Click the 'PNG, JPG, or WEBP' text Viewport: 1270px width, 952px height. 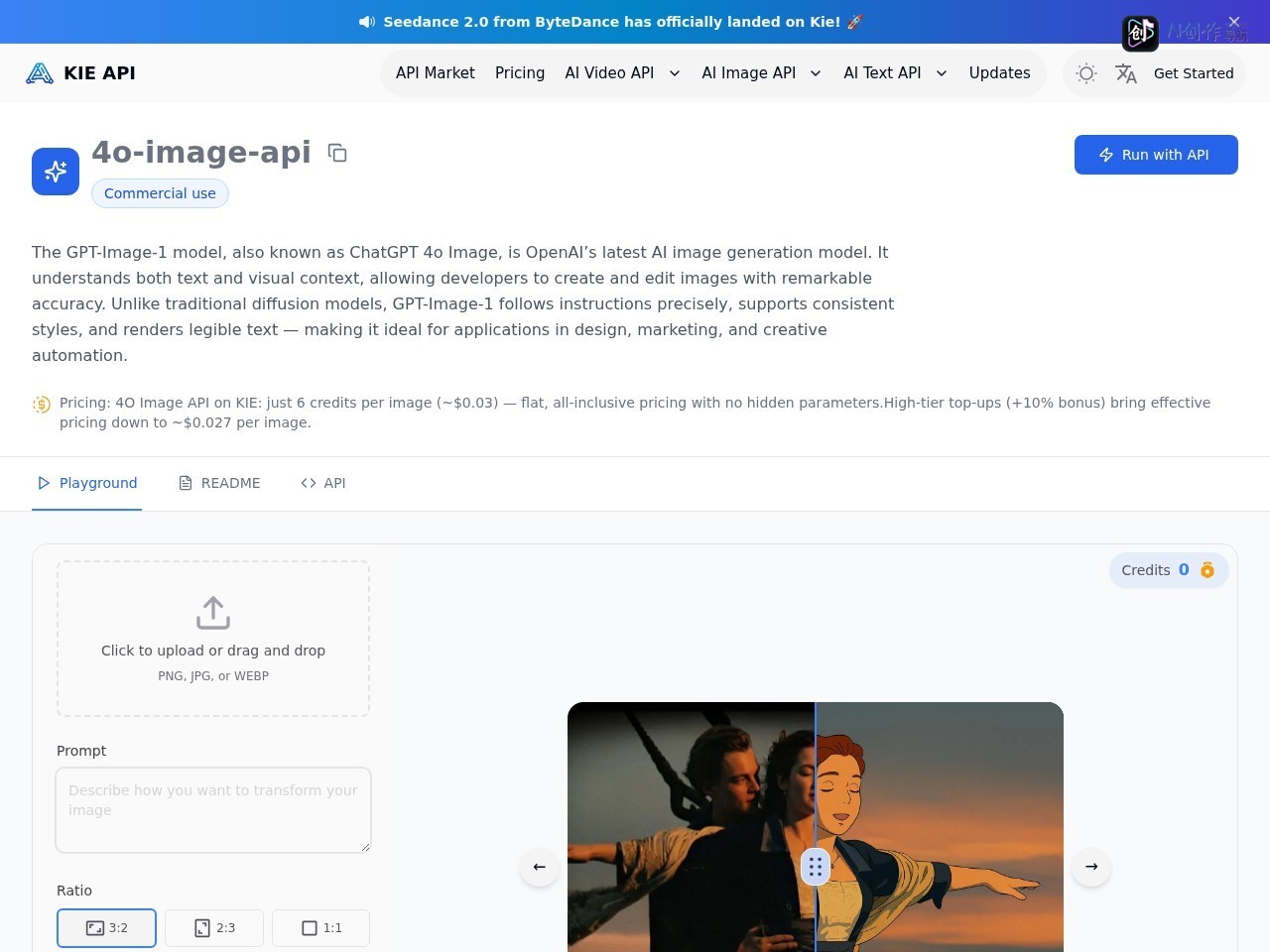[x=213, y=676]
